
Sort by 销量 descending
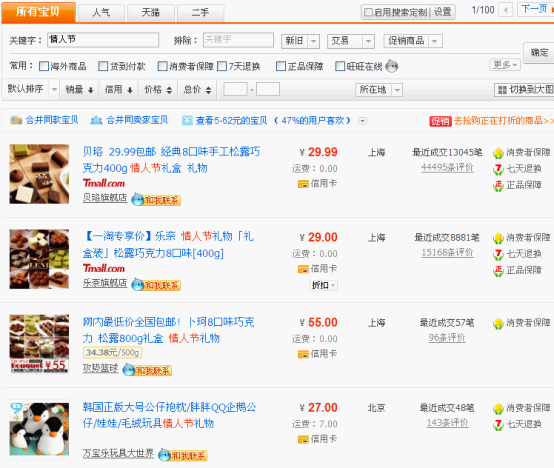pyautogui.click(x=79, y=90)
